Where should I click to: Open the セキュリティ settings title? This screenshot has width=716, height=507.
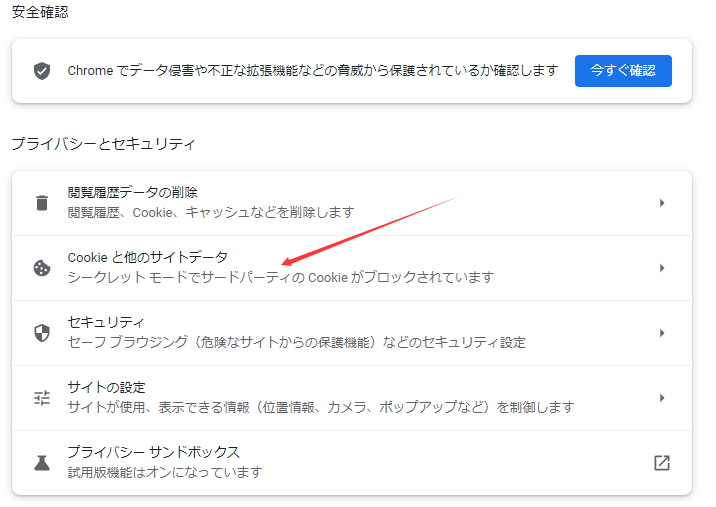[x=106, y=322]
